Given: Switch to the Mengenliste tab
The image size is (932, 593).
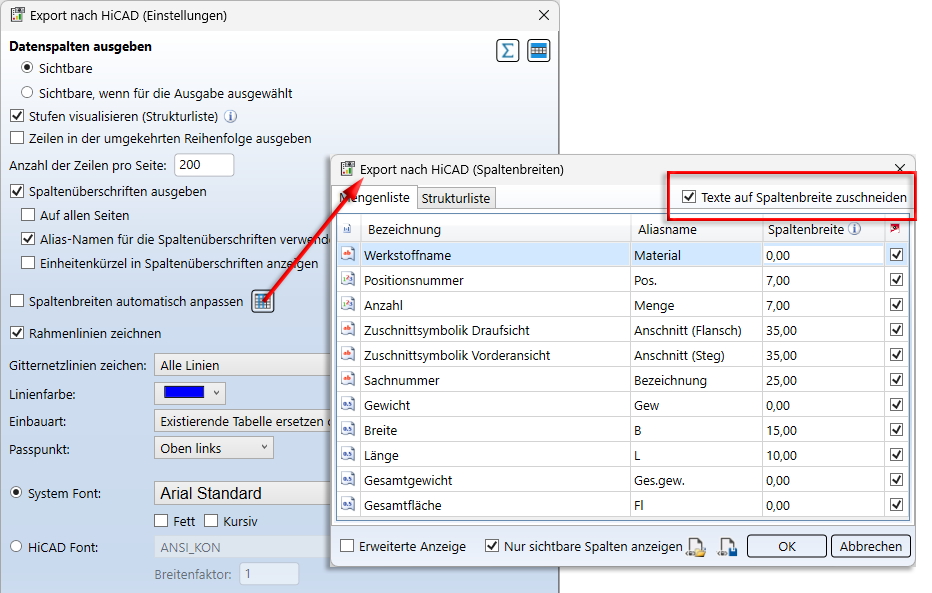Looking at the screenshot, I should tap(375, 198).
